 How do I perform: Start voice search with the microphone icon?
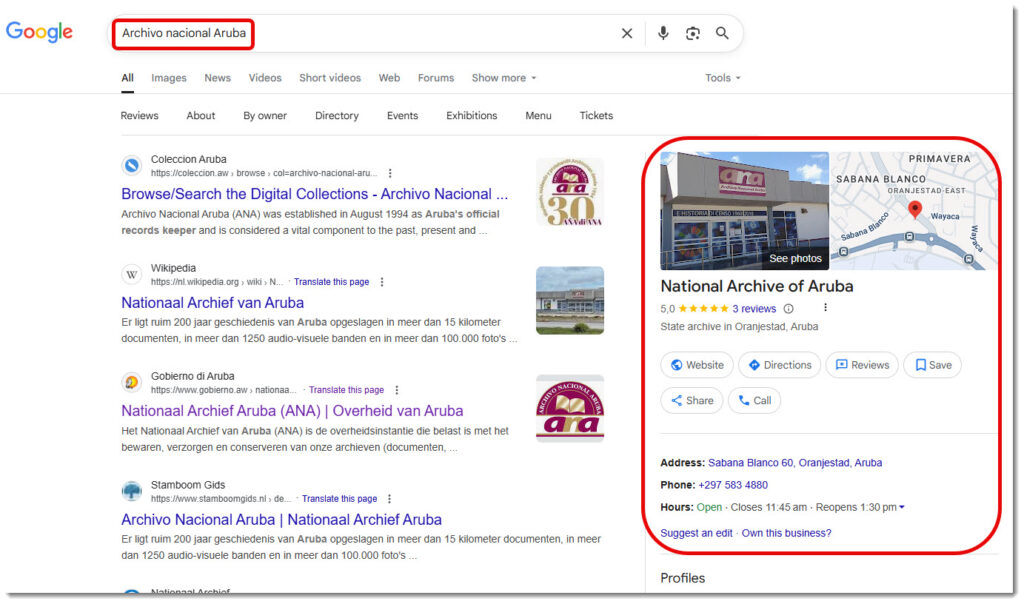point(663,33)
